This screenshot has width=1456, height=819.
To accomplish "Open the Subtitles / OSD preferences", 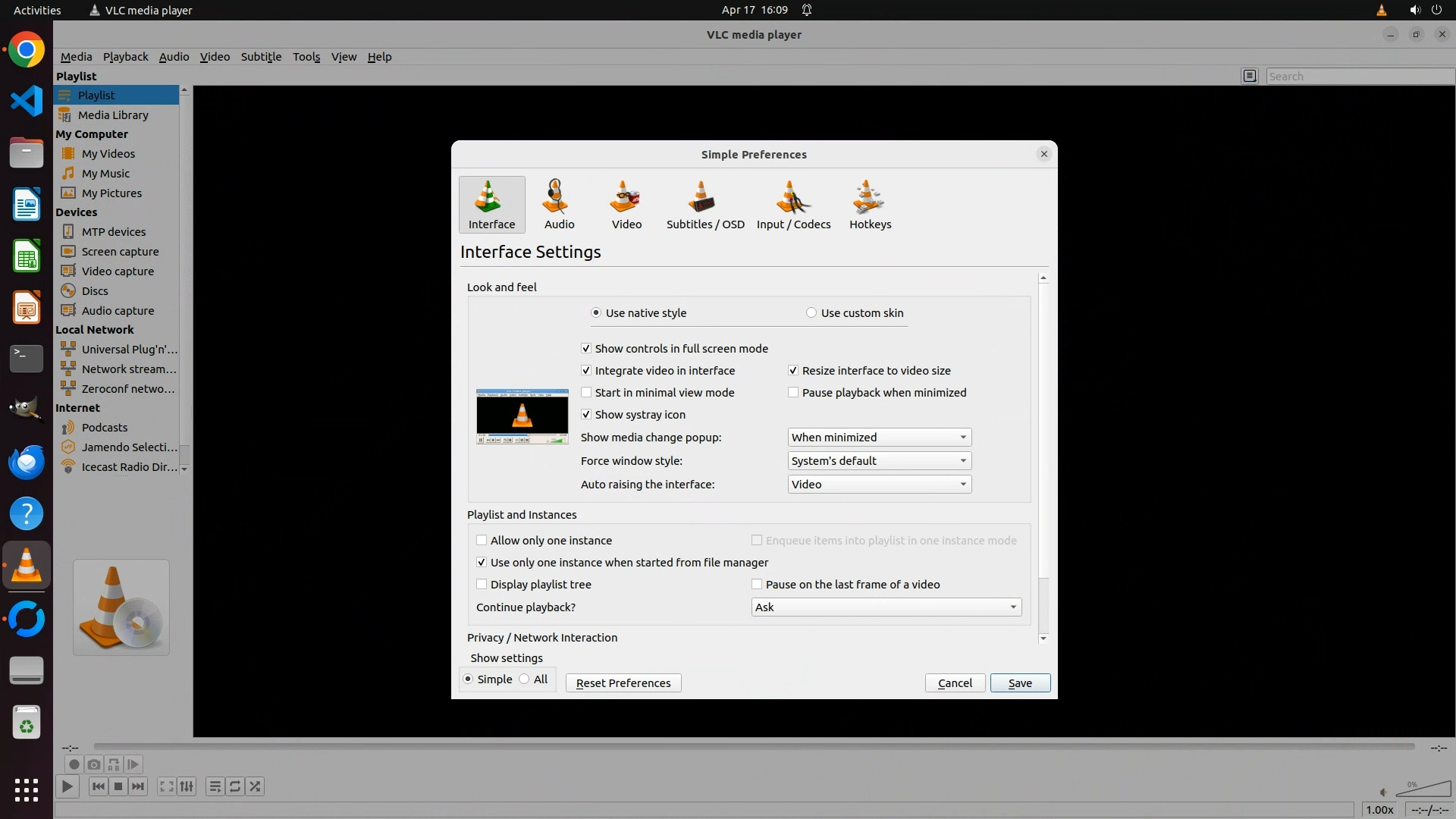I will click(704, 204).
